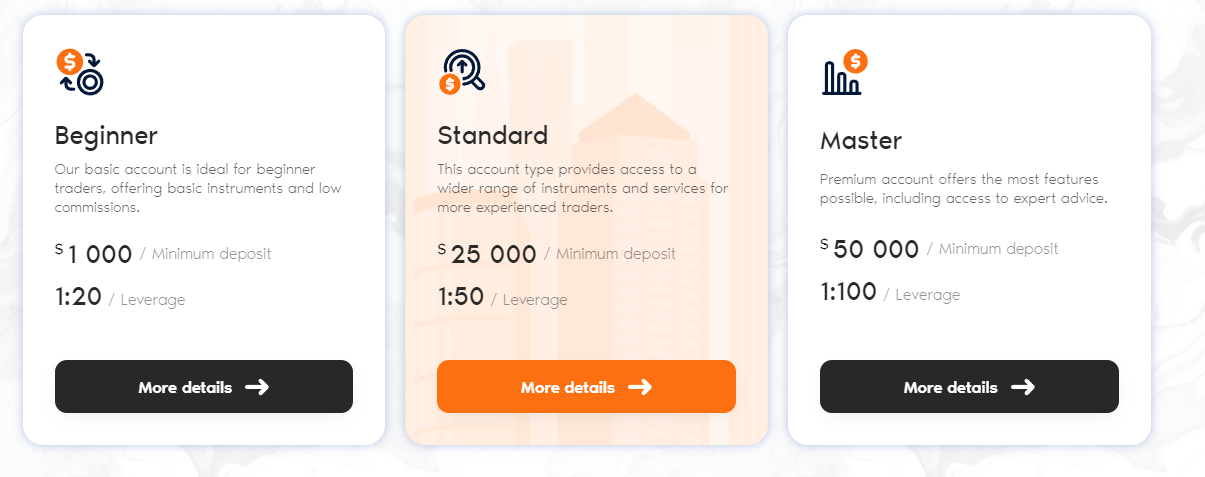Open More details for the Master account

(x=969, y=386)
